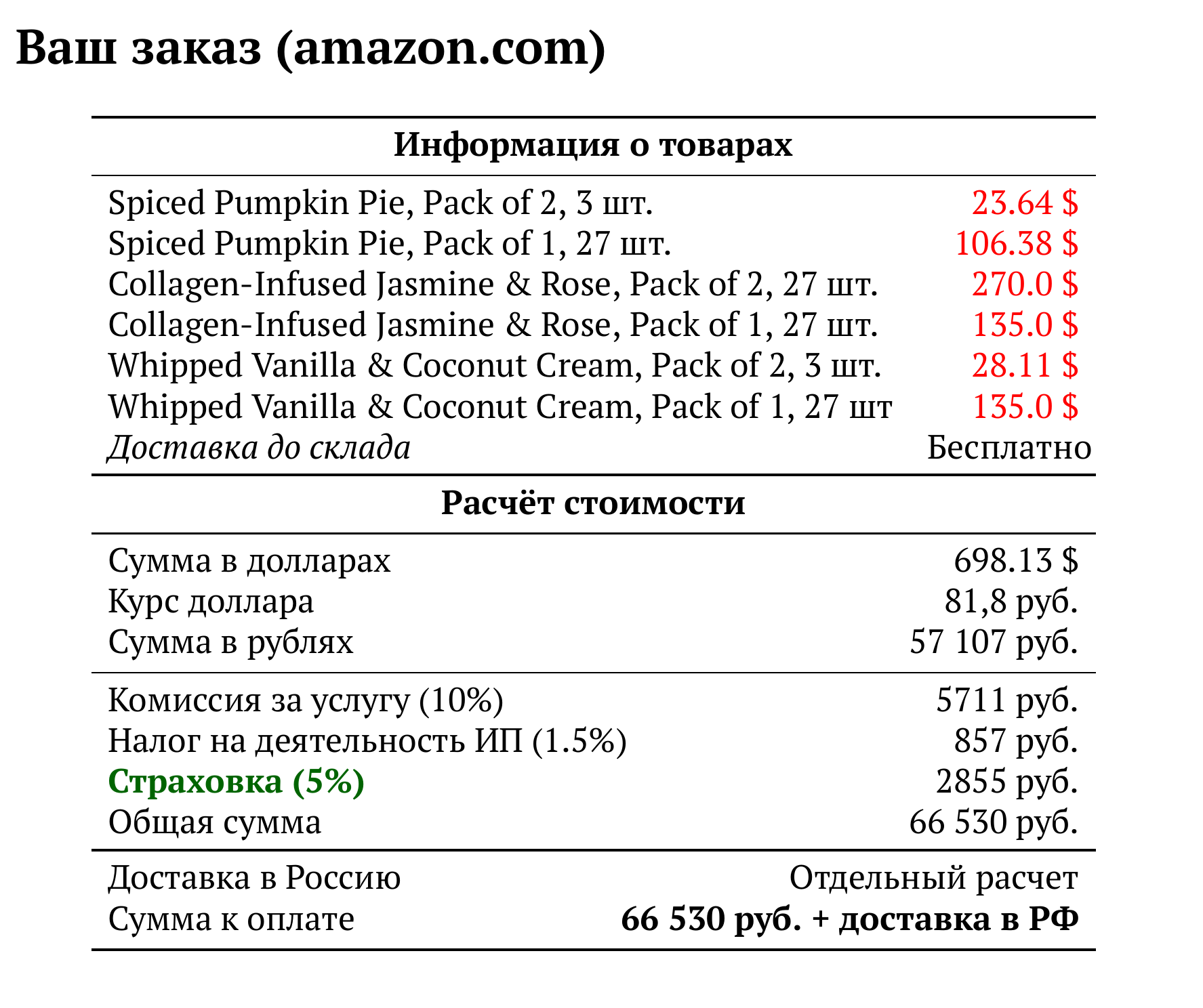1203x1008 pixels.
Task: Select Collagen-Infused Jasmine & Rose Pack of 2
Action: coord(493,285)
